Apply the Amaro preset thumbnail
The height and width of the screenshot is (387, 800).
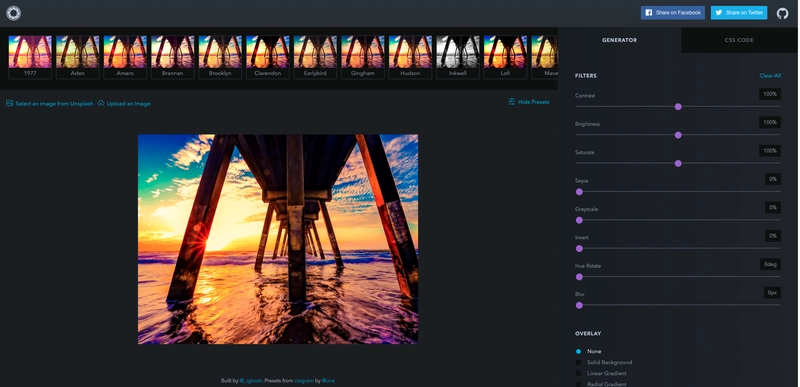125,57
